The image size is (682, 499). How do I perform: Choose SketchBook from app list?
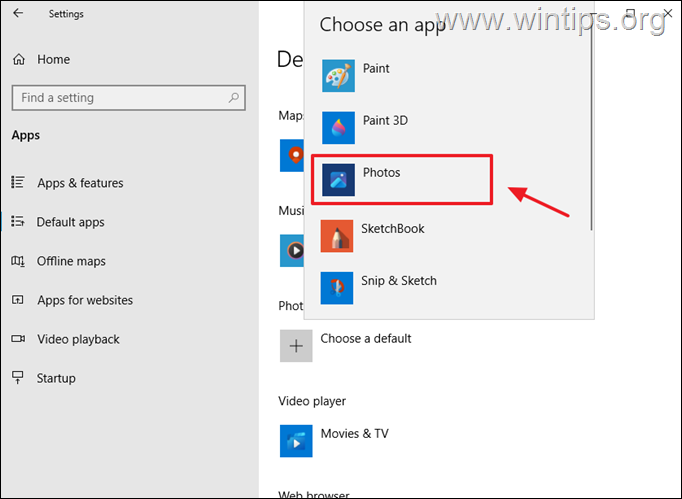pyautogui.click(x=448, y=236)
